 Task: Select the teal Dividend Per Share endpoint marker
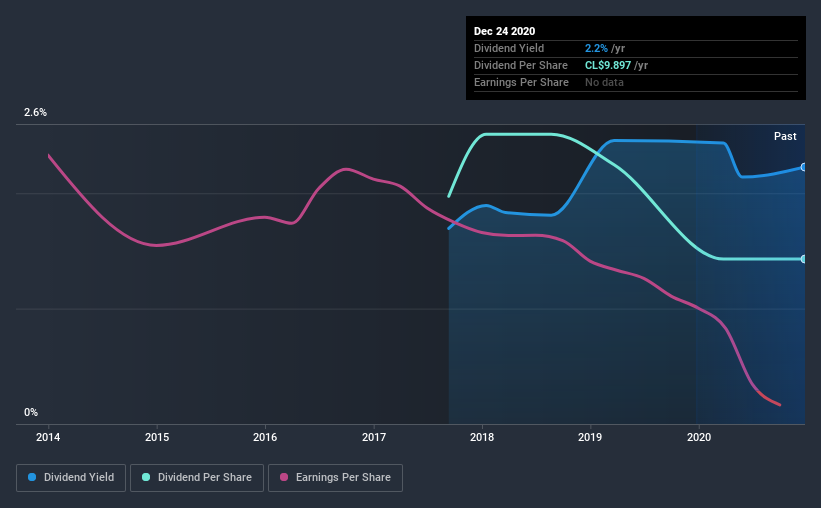(803, 259)
